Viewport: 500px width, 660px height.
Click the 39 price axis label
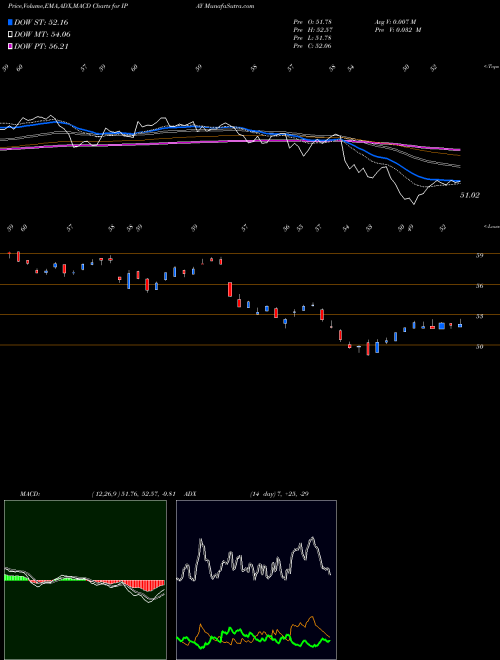click(x=479, y=255)
